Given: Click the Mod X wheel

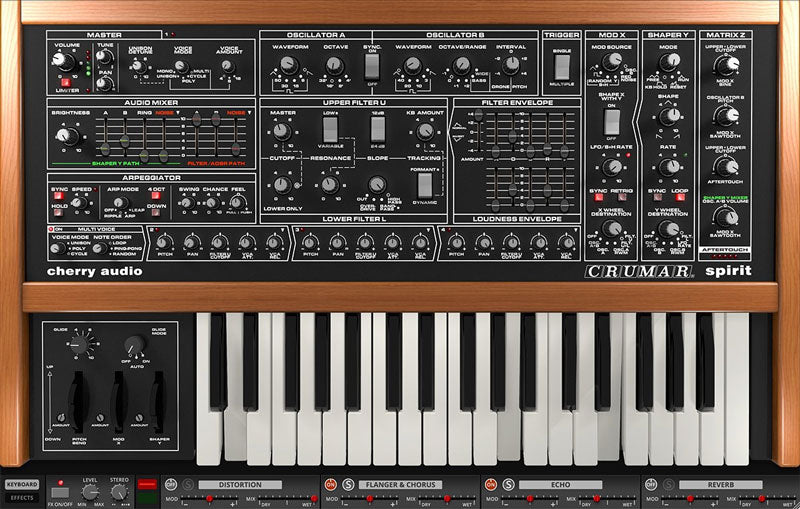Looking at the screenshot, I should [x=118, y=402].
